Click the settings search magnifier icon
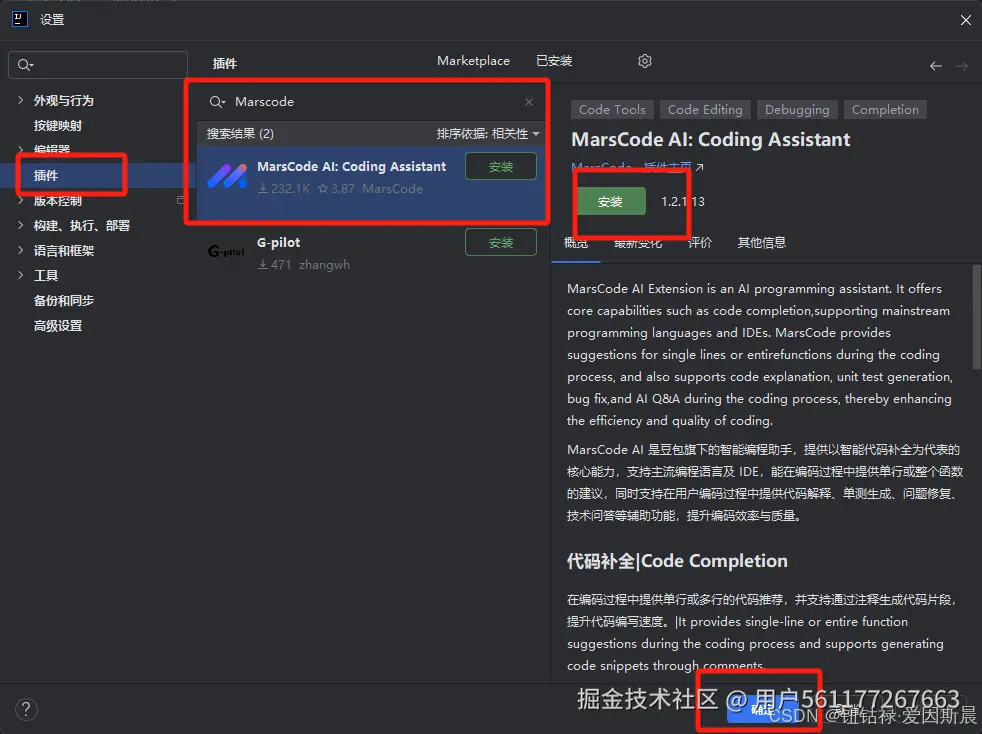Screen dimensions: 982x734 (x=25, y=65)
